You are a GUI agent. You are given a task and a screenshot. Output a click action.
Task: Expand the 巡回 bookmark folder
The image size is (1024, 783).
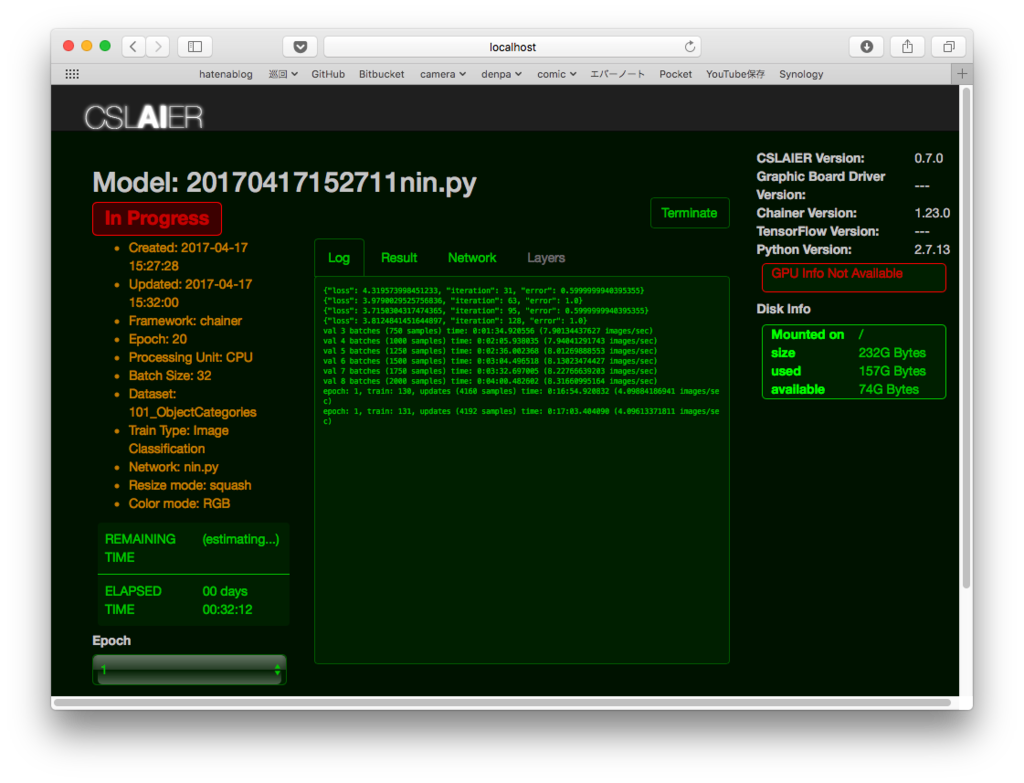coord(283,74)
